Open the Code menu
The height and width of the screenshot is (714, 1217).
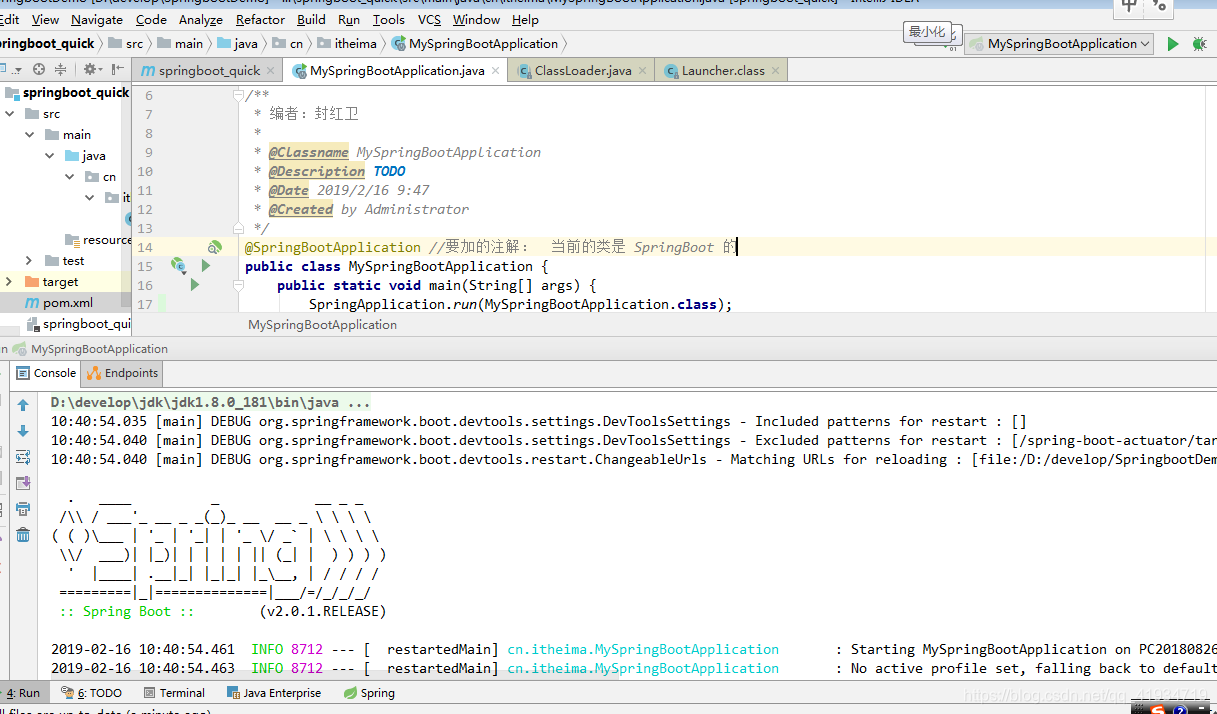[151, 19]
